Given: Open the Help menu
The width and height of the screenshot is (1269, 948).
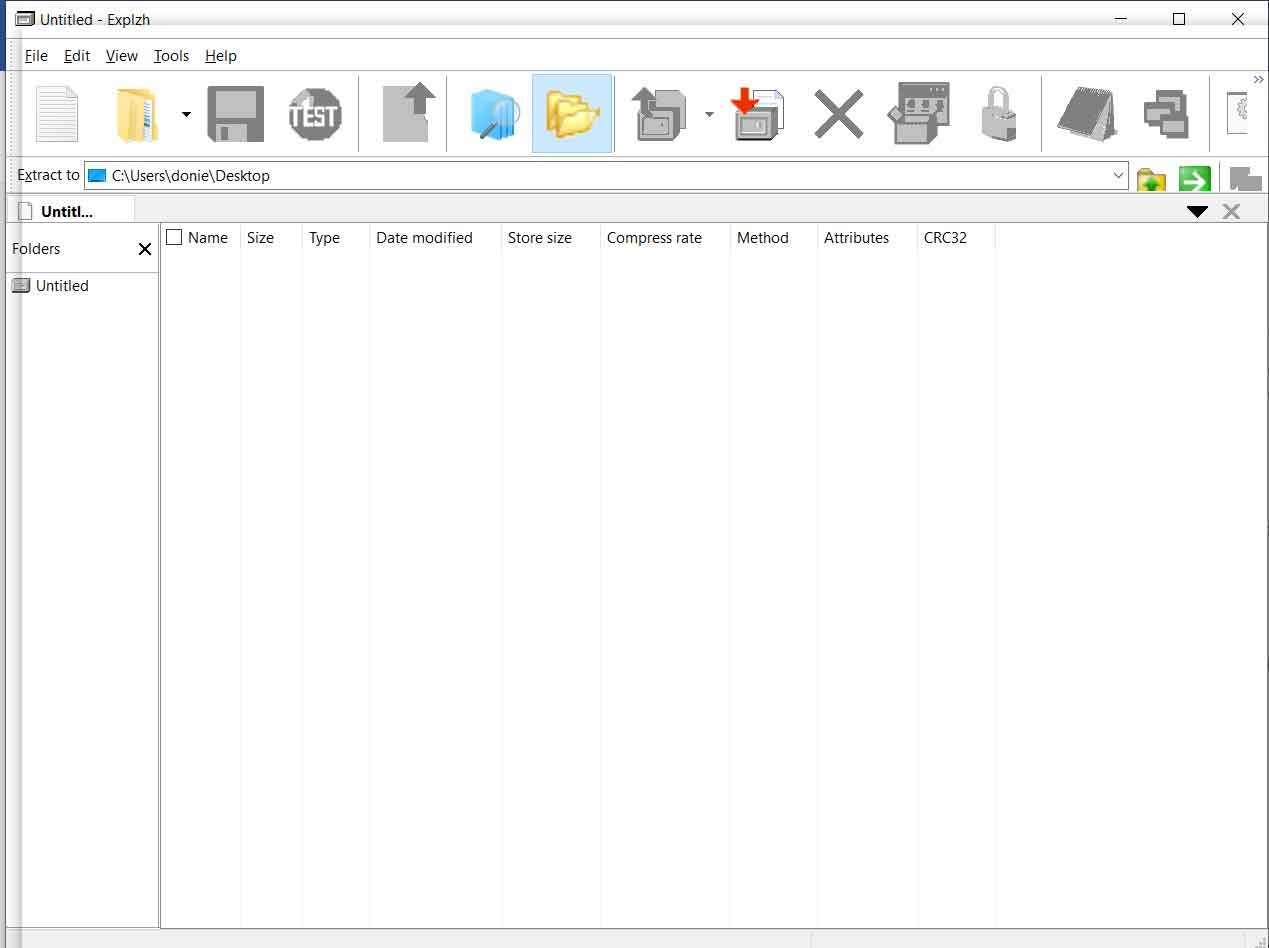Looking at the screenshot, I should (x=221, y=56).
